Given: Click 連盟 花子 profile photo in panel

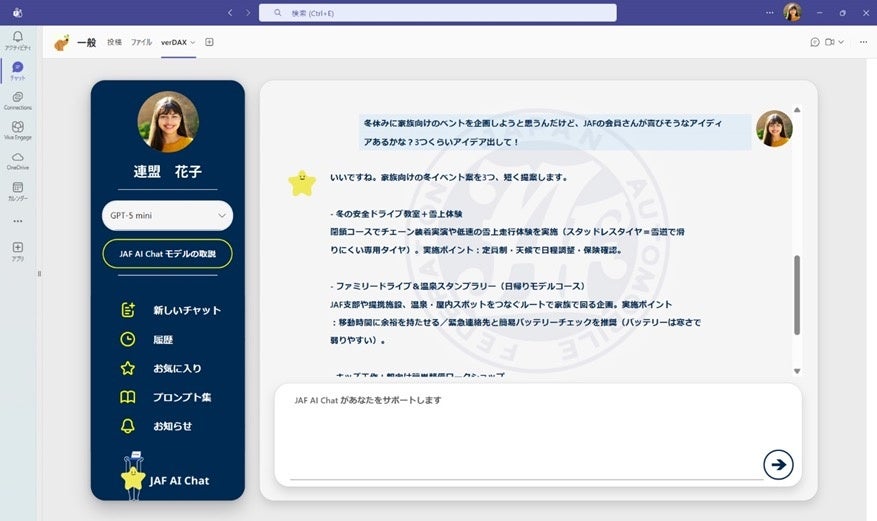Looking at the screenshot, I should point(168,122).
